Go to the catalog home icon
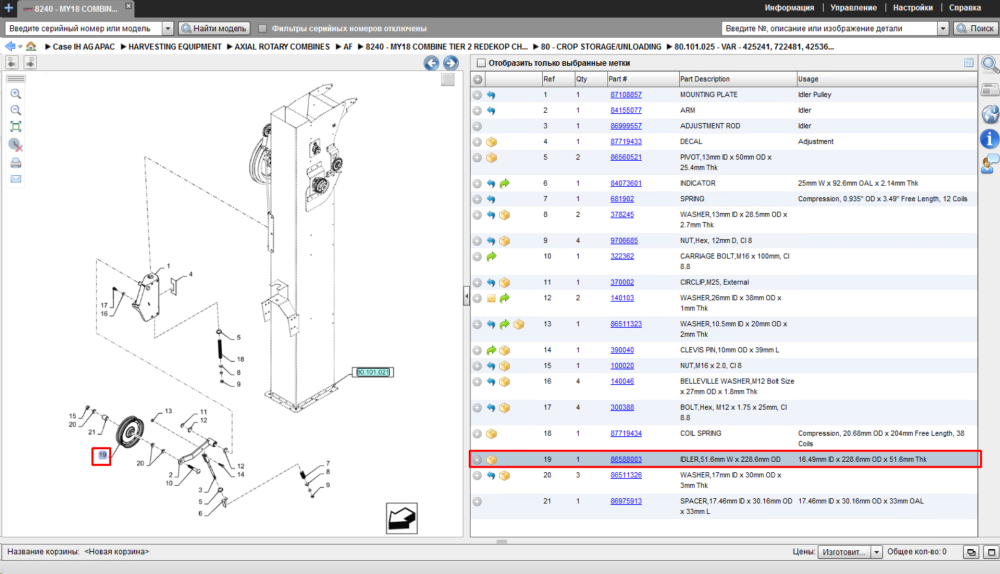This screenshot has height=574, width=1000. coord(31,47)
